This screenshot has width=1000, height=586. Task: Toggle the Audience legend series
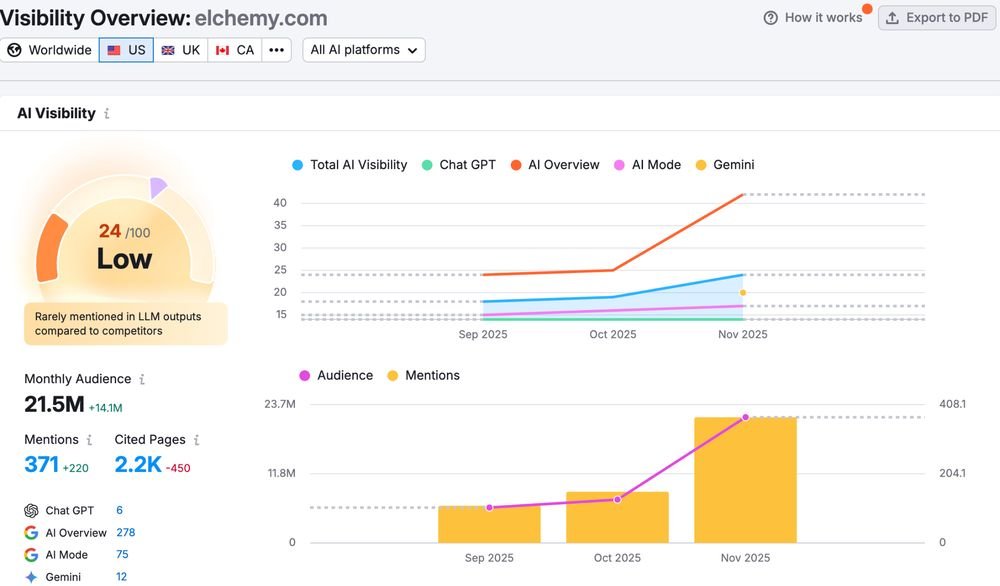click(x=336, y=376)
